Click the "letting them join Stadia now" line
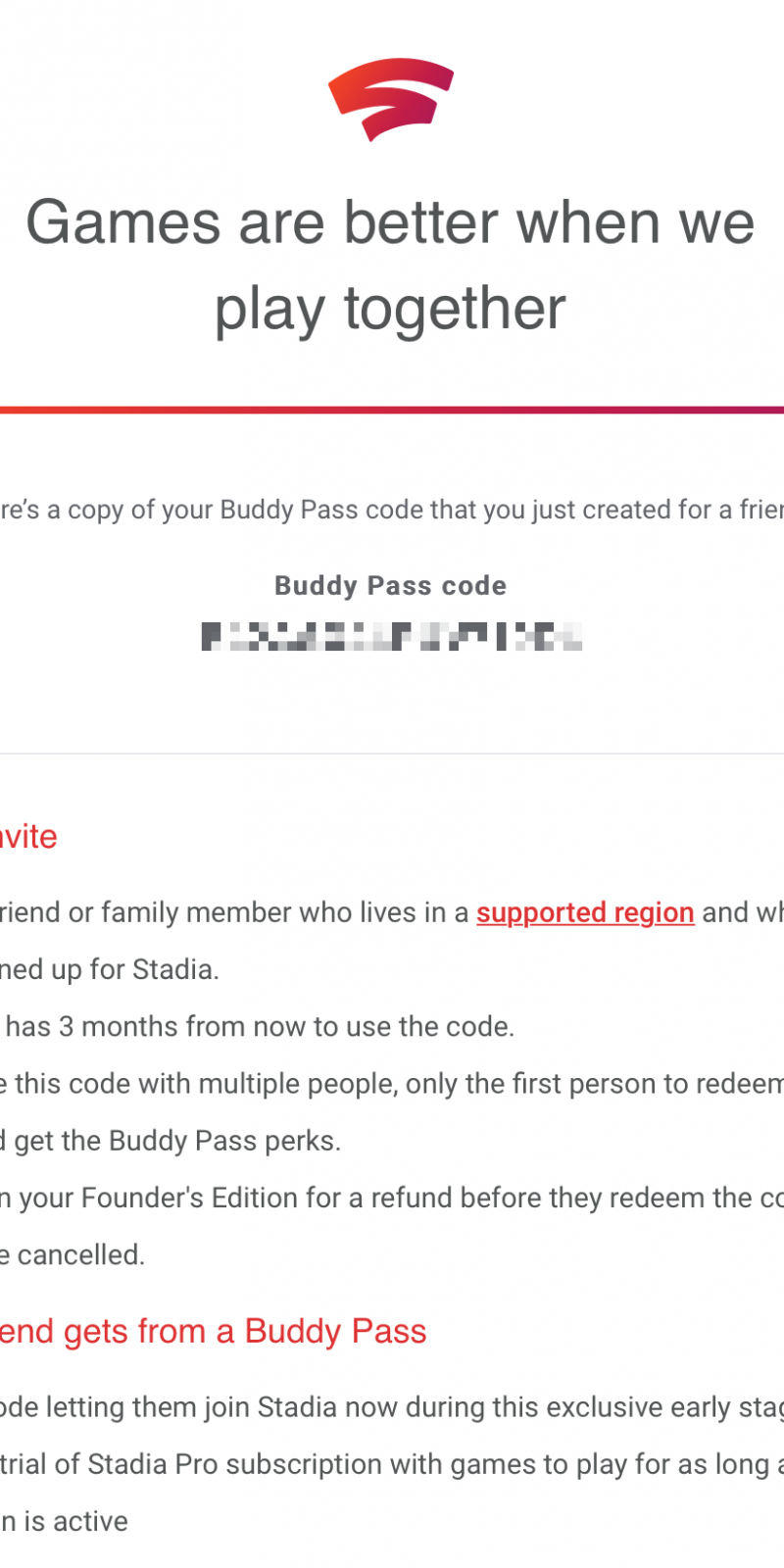 [x=392, y=1407]
